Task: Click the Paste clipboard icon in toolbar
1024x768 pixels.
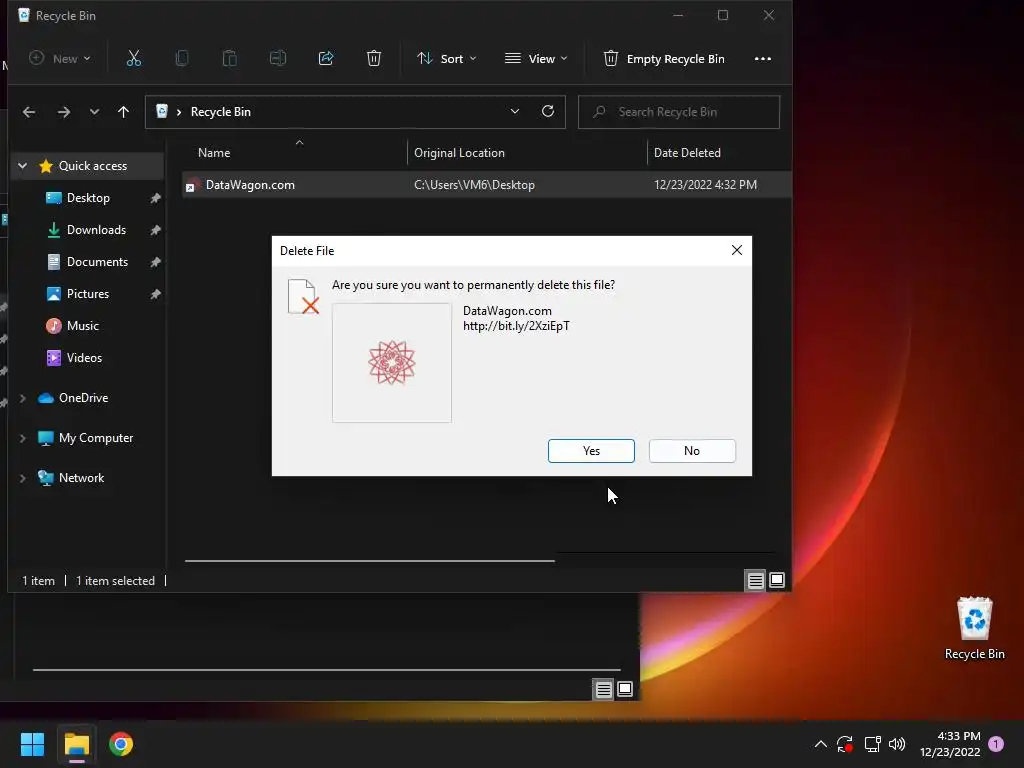Action: click(229, 58)
